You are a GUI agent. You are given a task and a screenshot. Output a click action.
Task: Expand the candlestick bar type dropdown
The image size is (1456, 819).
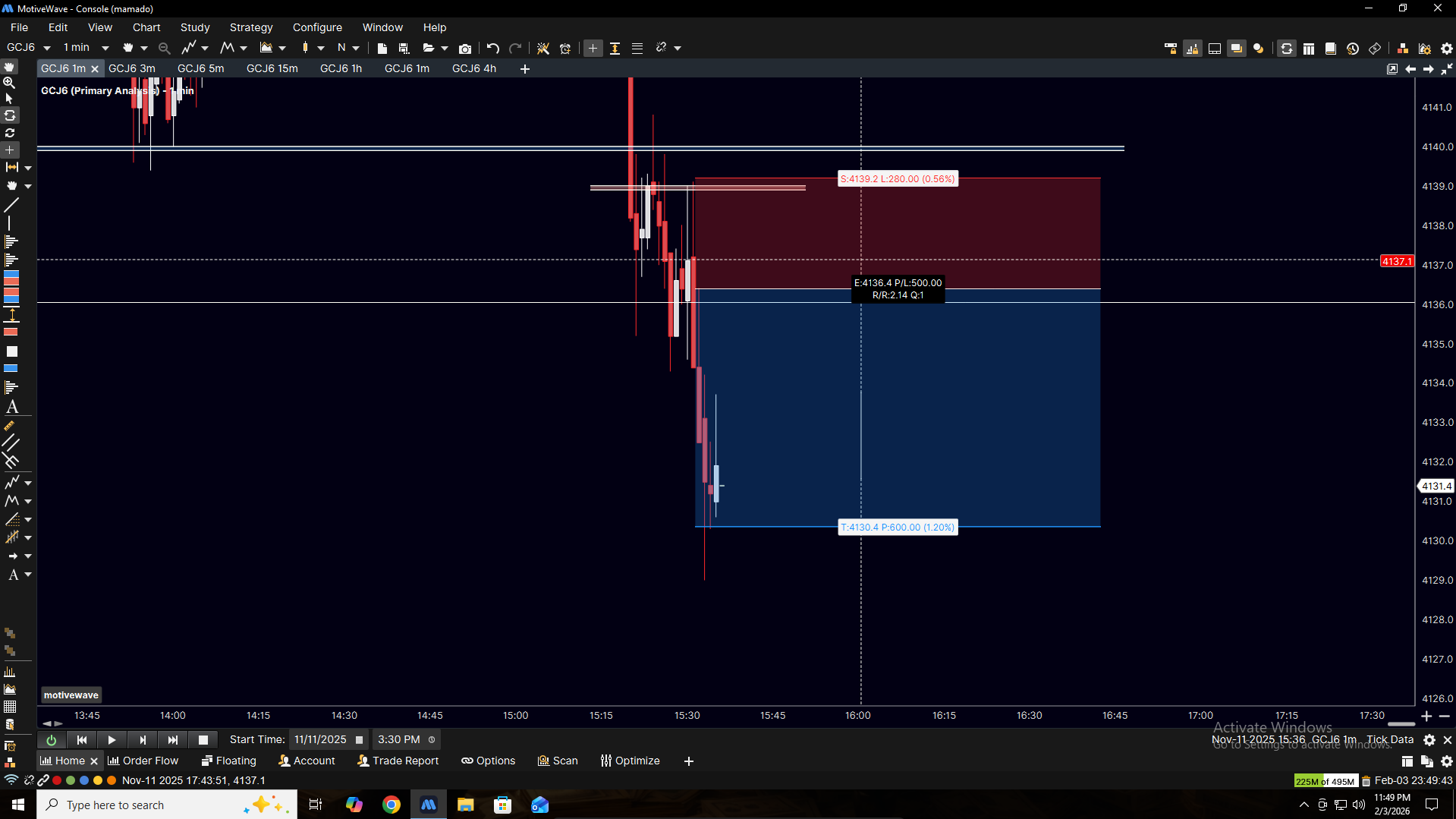(321, 48)
